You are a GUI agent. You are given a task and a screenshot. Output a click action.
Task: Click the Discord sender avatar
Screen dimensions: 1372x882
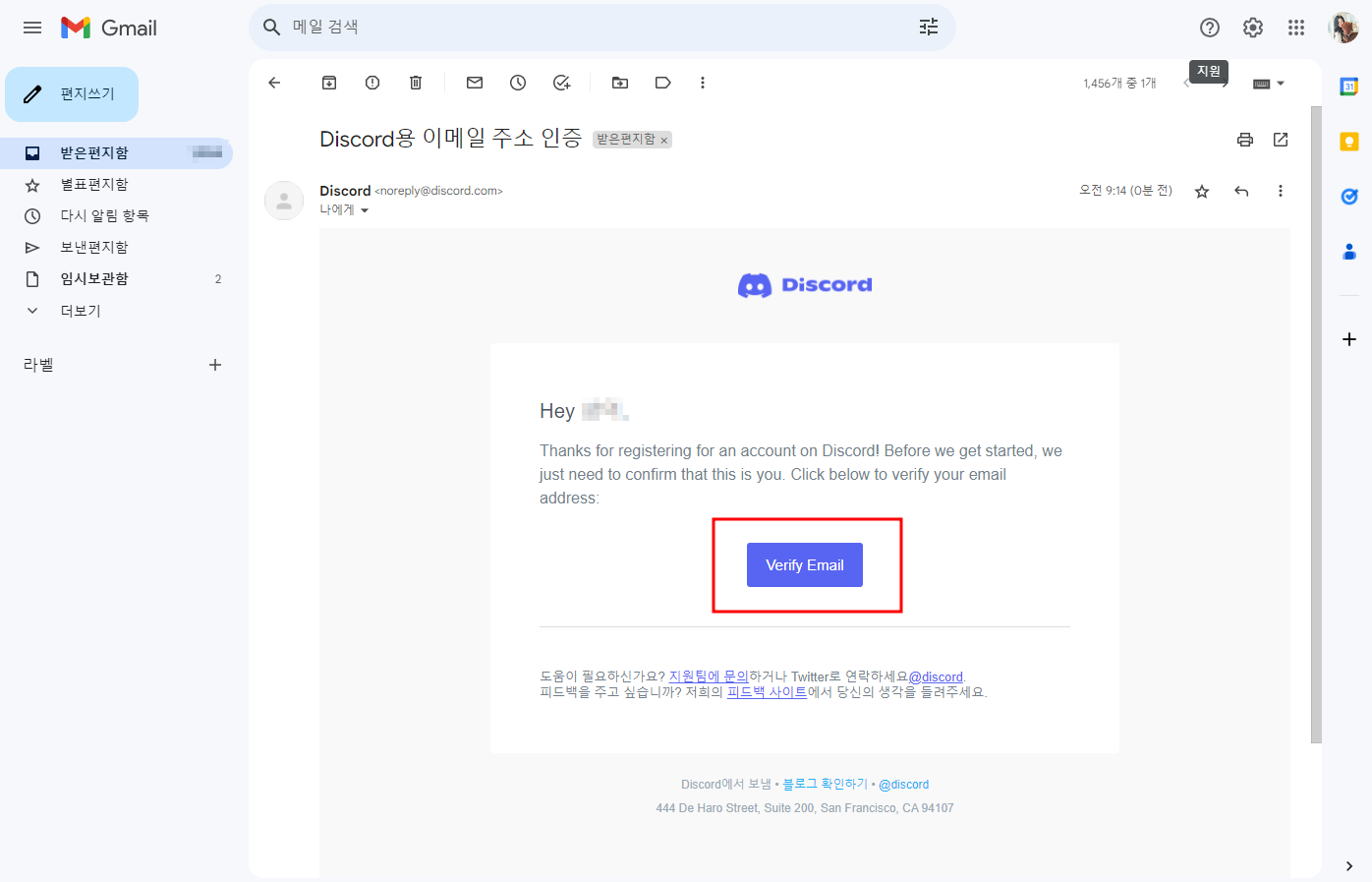(284, 201)
